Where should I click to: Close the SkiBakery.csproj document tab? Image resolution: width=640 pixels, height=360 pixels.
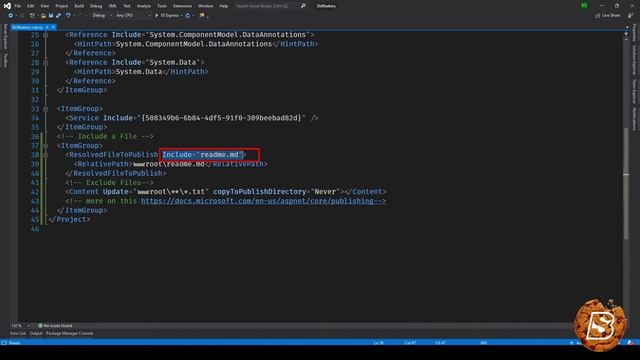coord(53,27)
